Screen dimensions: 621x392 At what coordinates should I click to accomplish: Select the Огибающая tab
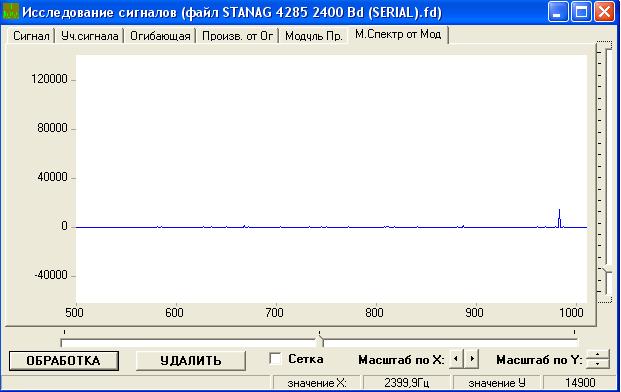[x=160, y=36]
